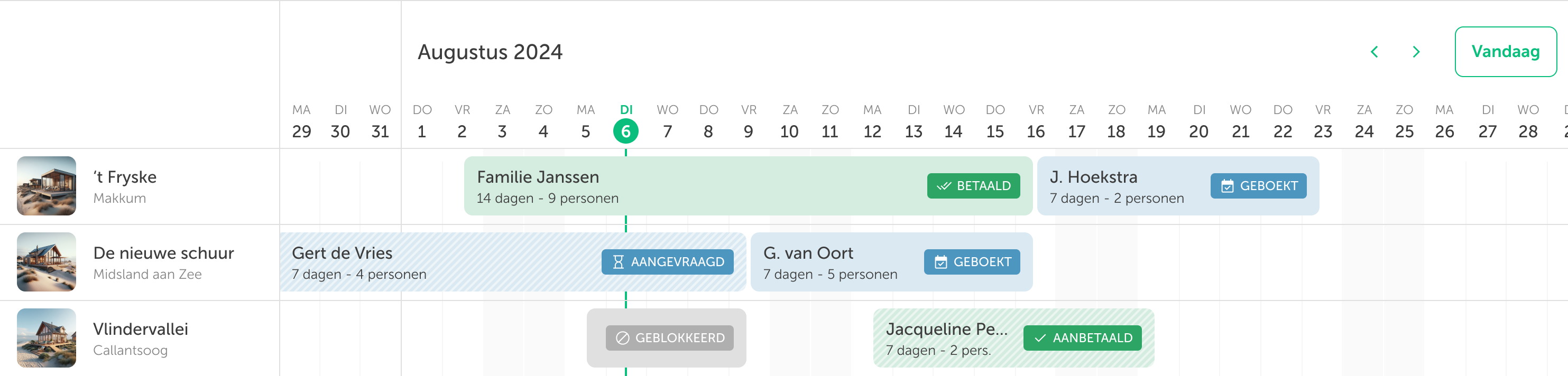Select the property name 't Fryske

(125, 177)
